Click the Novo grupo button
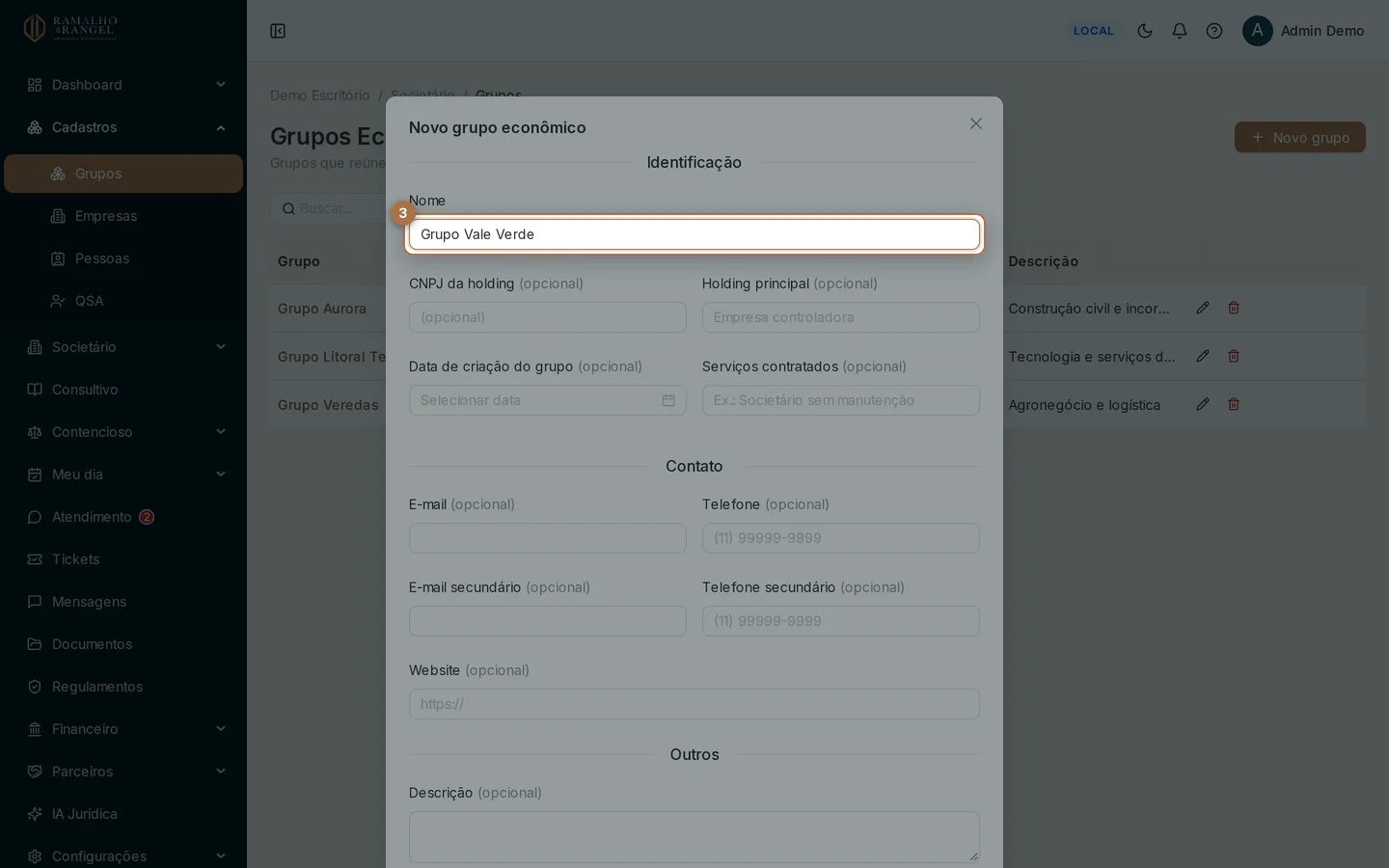Viewport: 1389px width, 868px height. pos(1299,137)
